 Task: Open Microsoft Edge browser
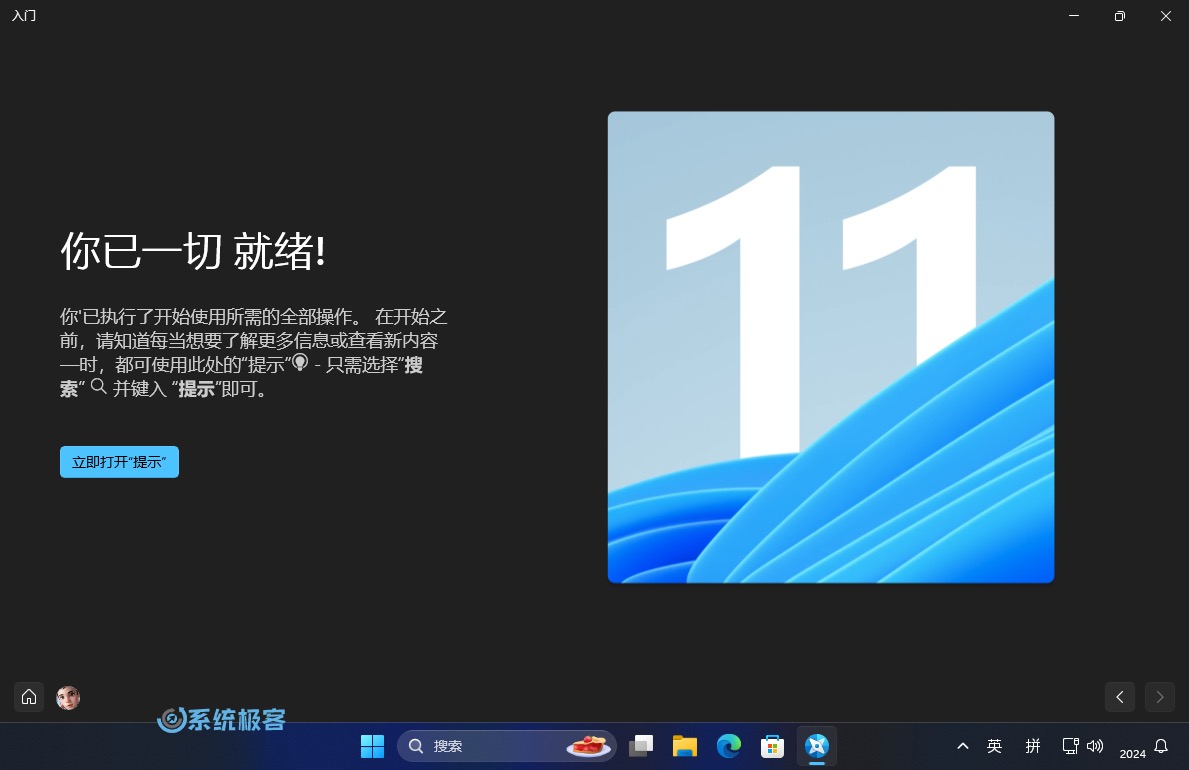point(728,746)
